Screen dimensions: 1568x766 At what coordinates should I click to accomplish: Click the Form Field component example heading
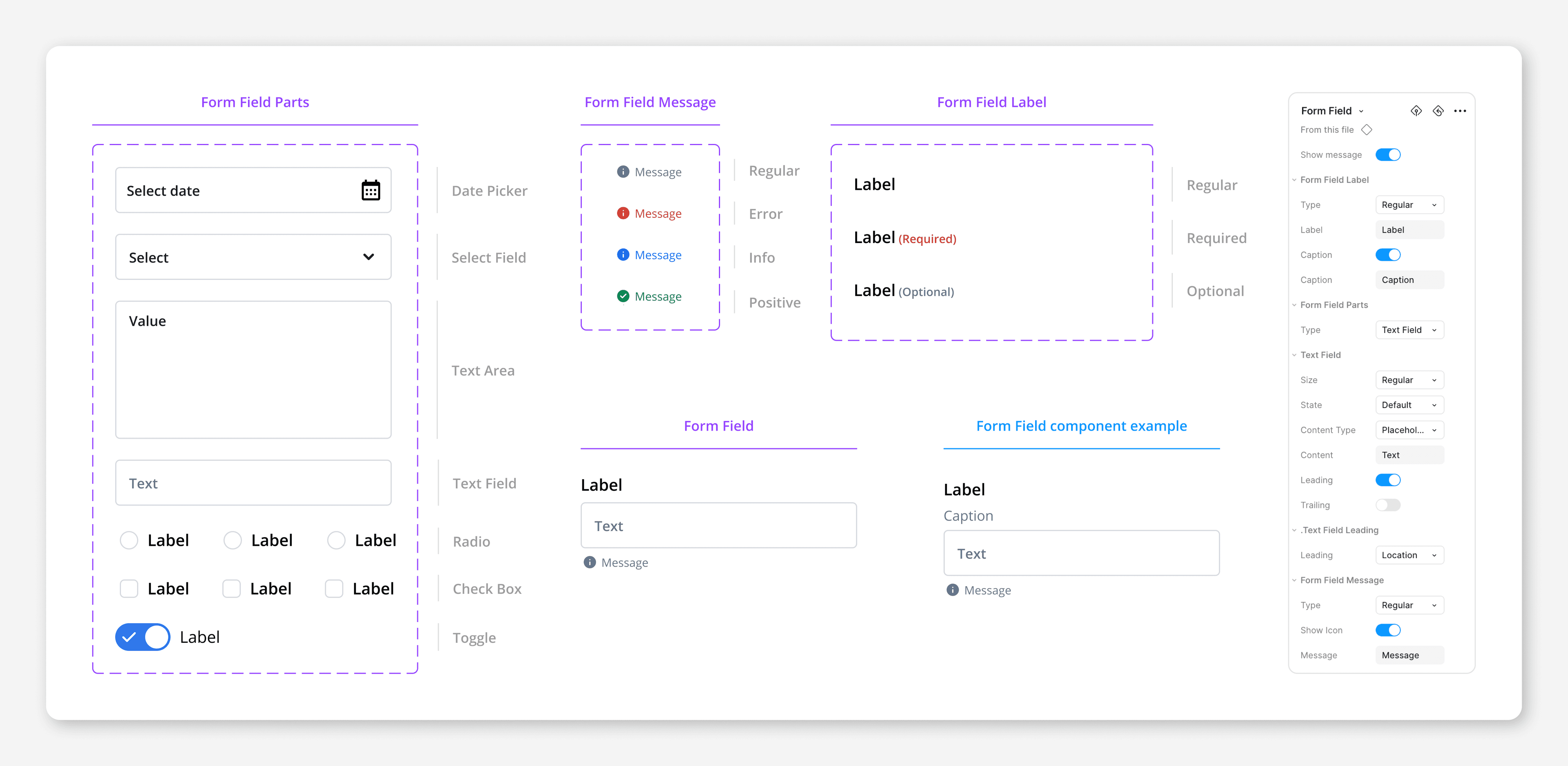coord(1081,426)
